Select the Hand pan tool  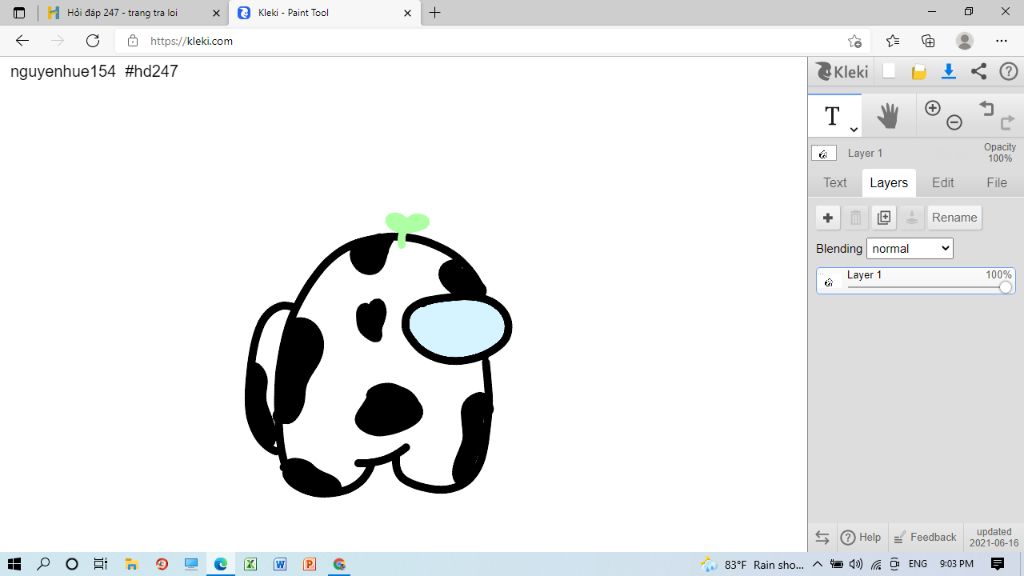coord(888,116)
